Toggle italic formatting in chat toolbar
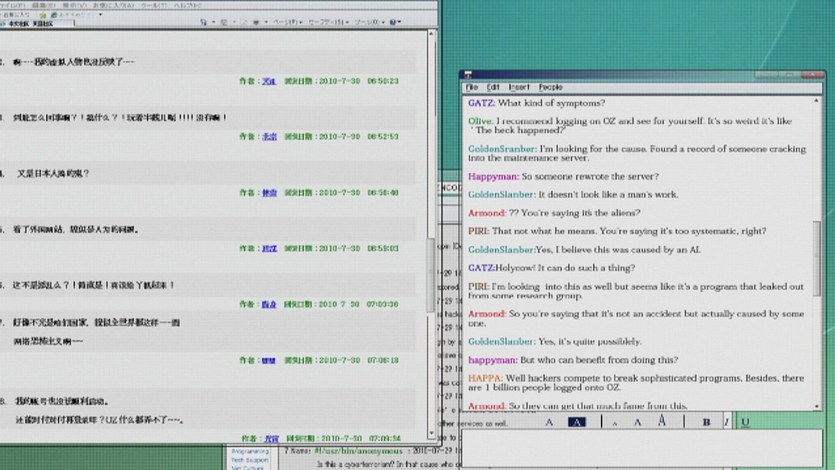 [727, 423]
